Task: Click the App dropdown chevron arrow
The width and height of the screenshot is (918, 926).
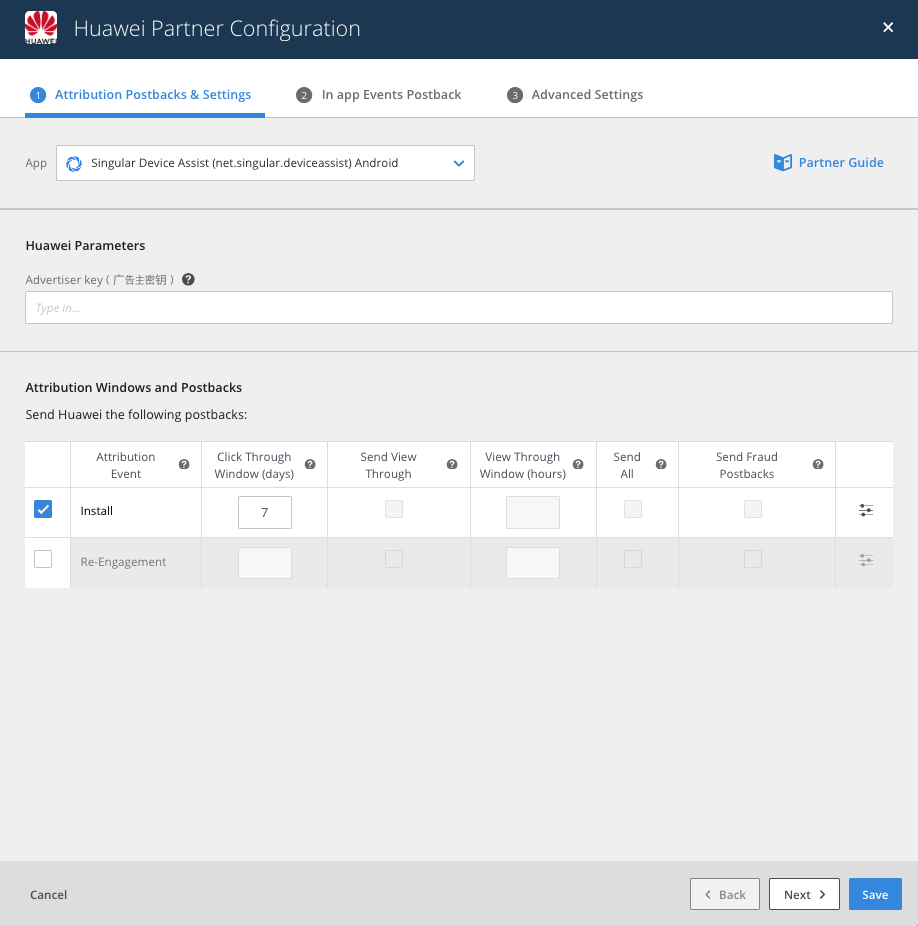Action: [458, 163]
